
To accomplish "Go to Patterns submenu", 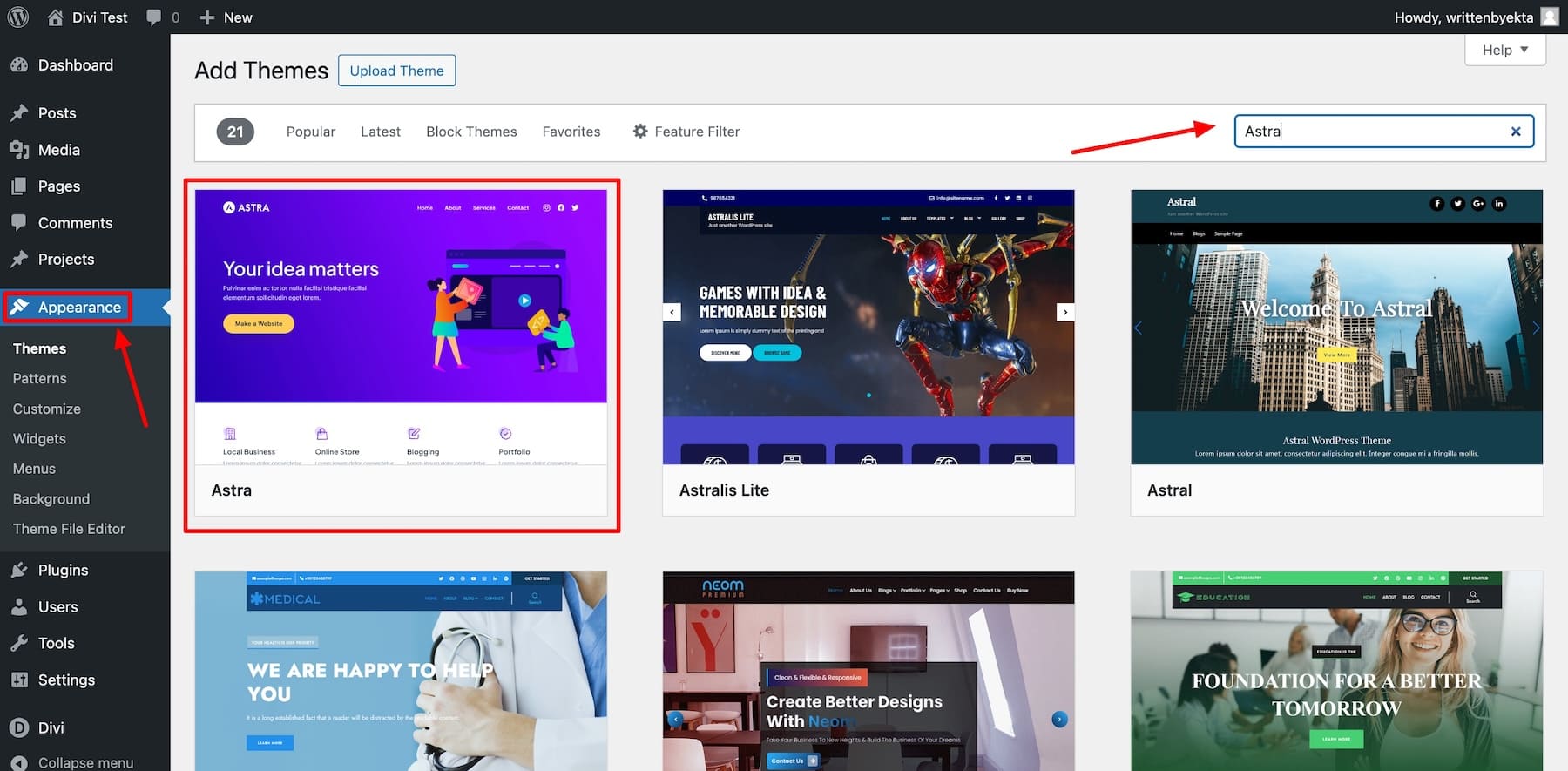I will (x=39, y=378).
